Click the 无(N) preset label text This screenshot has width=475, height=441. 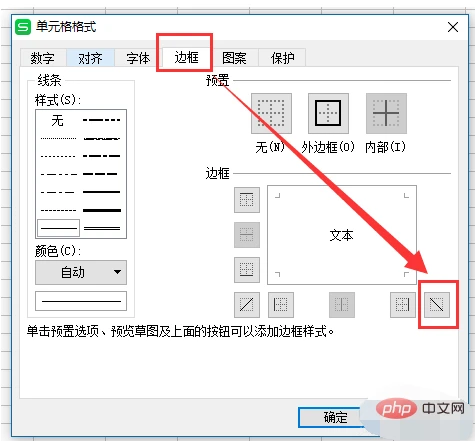pyautogui.click(x=270, y=147)
